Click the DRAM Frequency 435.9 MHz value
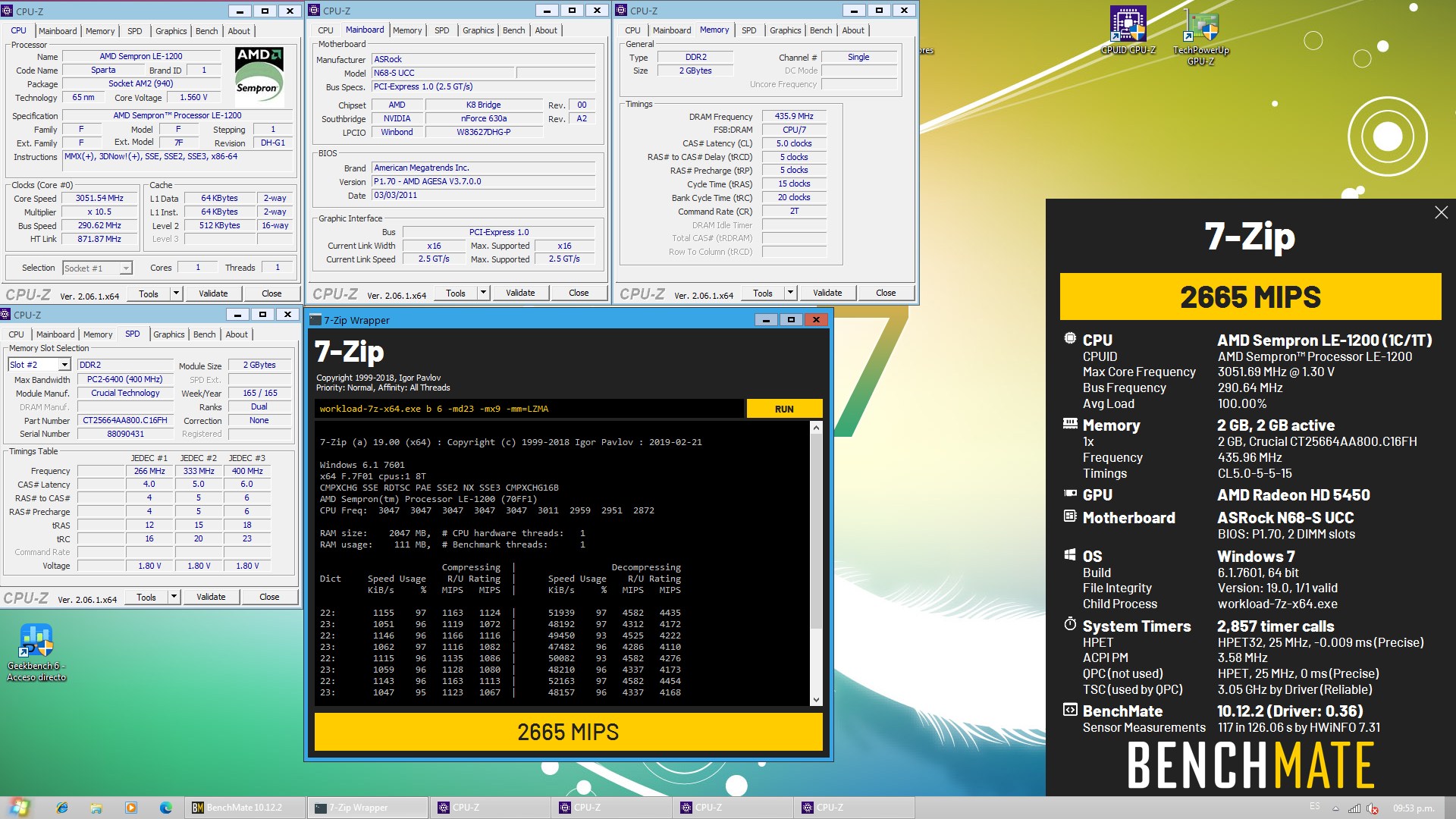The width and height of the screenshot is (1456, 819). click(794, 116)
